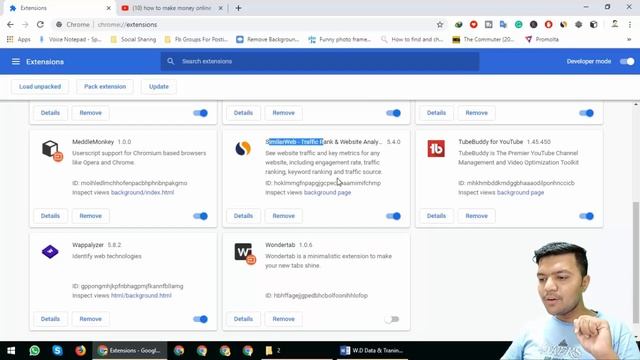Remove the Wappalyzer extension
640x360 pixels.
[x=91, y=319]
